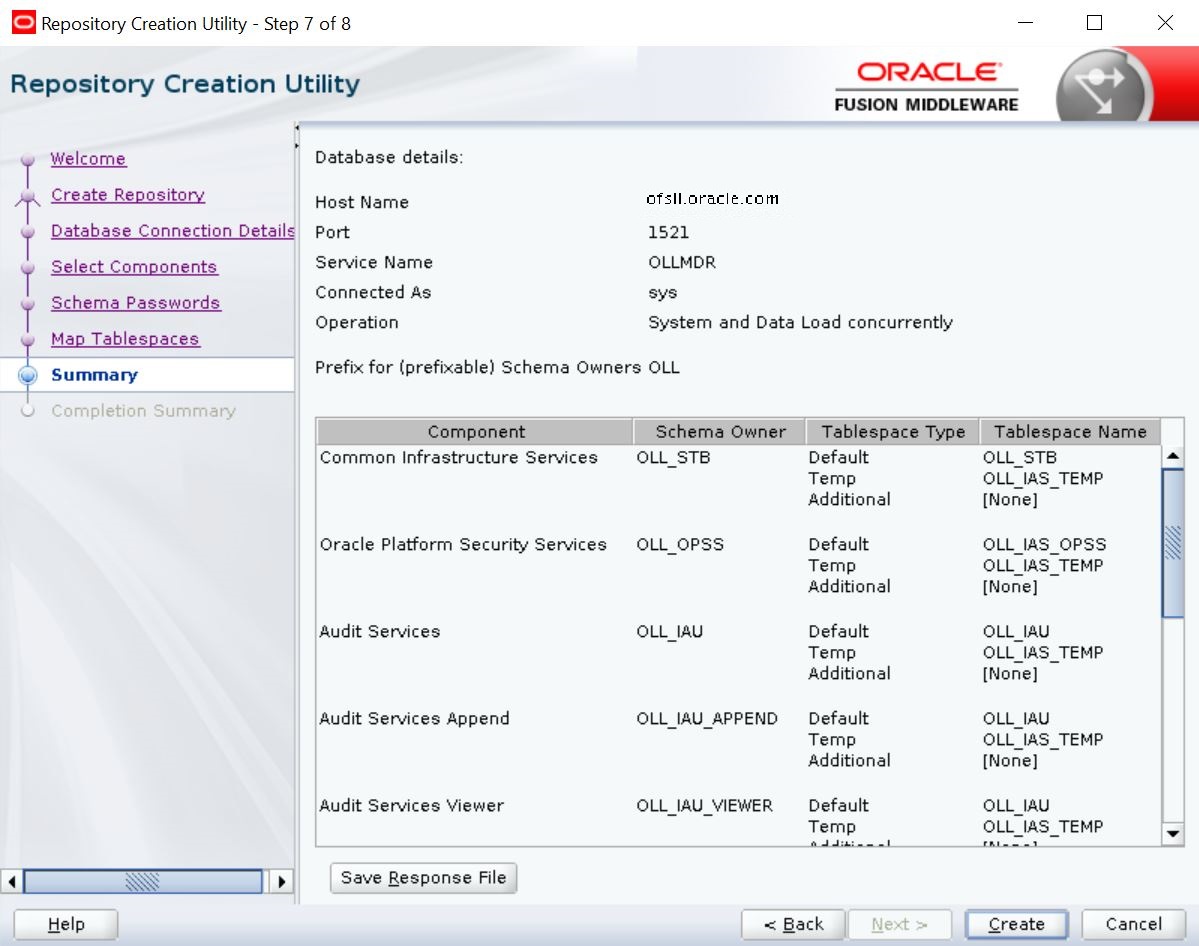Click the Create Repository step node icon

pos(28,196)
